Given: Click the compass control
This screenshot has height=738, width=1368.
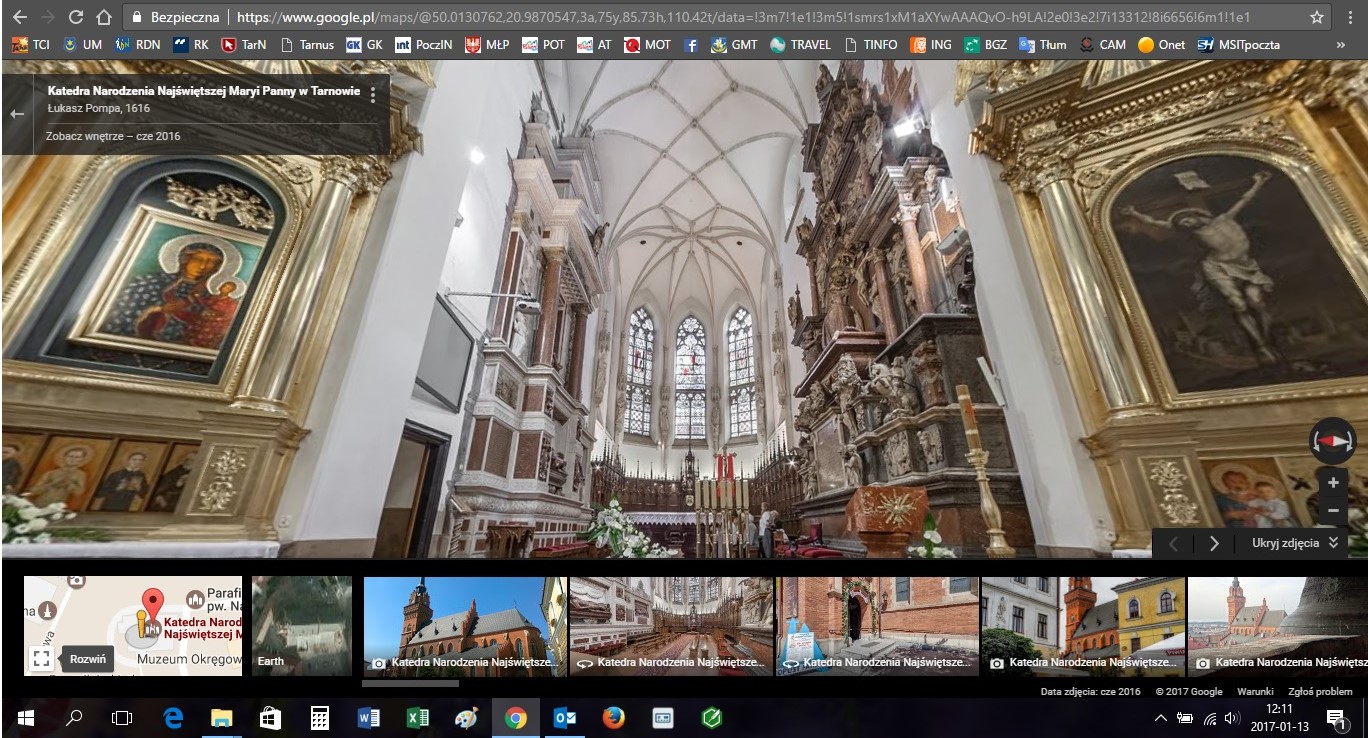Looking at the screenshot, I should 1332,441.
